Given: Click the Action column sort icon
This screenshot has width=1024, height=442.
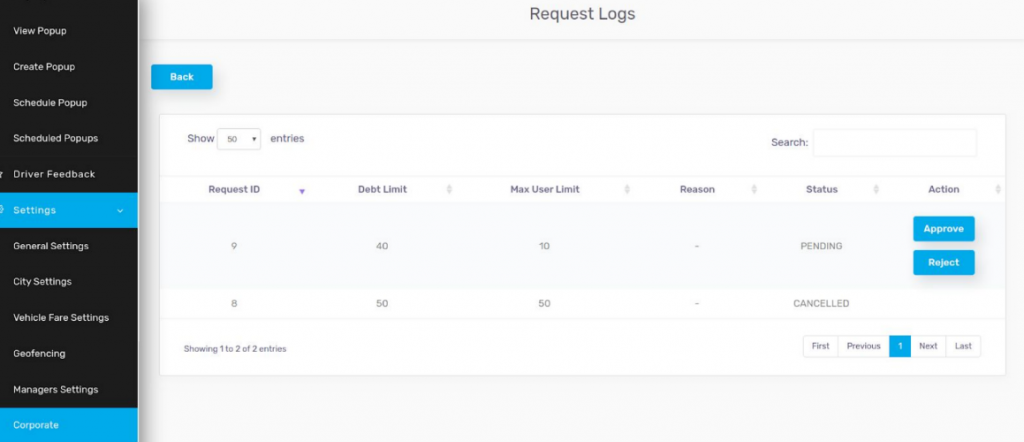Looking at the screenshot, I should pos(997,190).
